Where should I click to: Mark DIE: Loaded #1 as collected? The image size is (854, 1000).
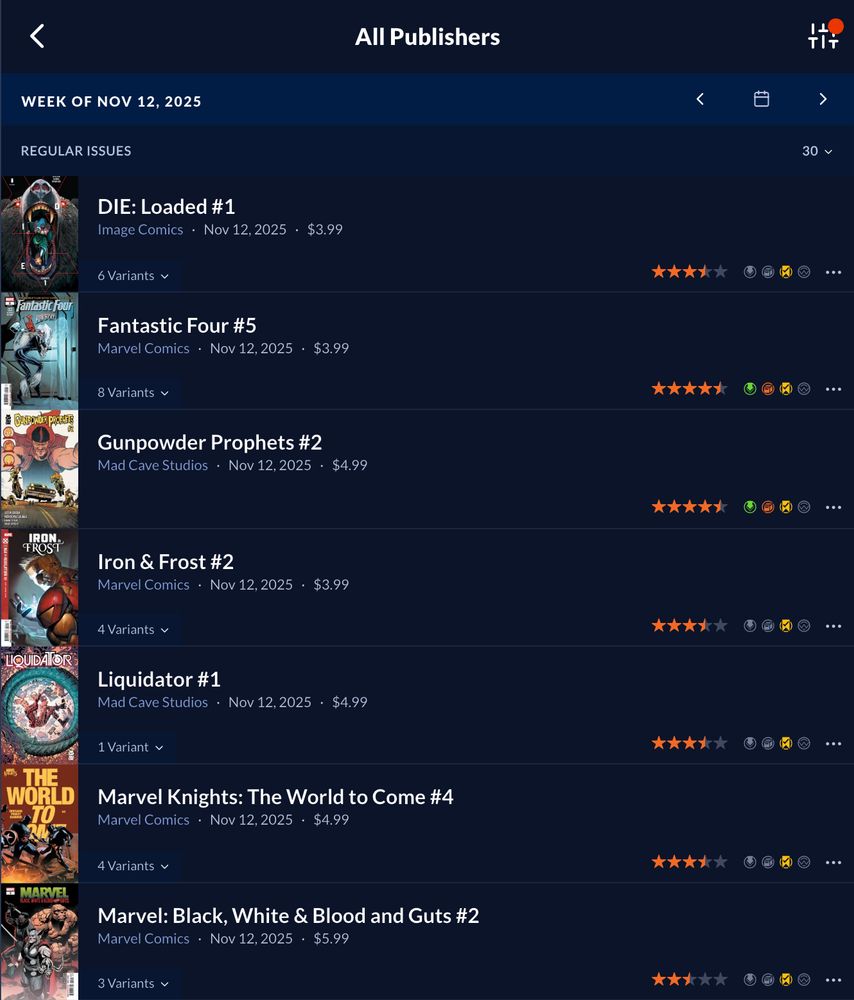[768, 272]
